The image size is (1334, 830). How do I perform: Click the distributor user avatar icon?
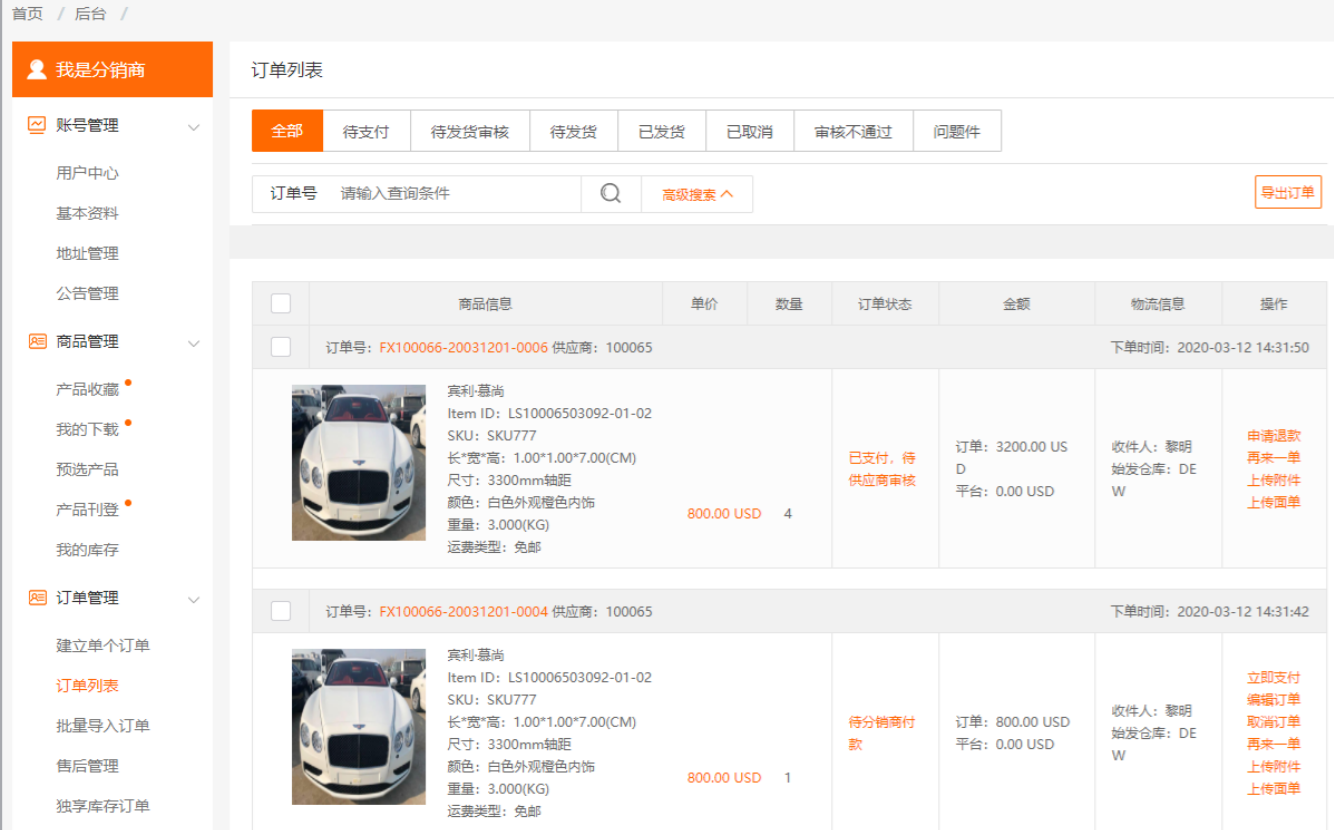coord(37,69)
